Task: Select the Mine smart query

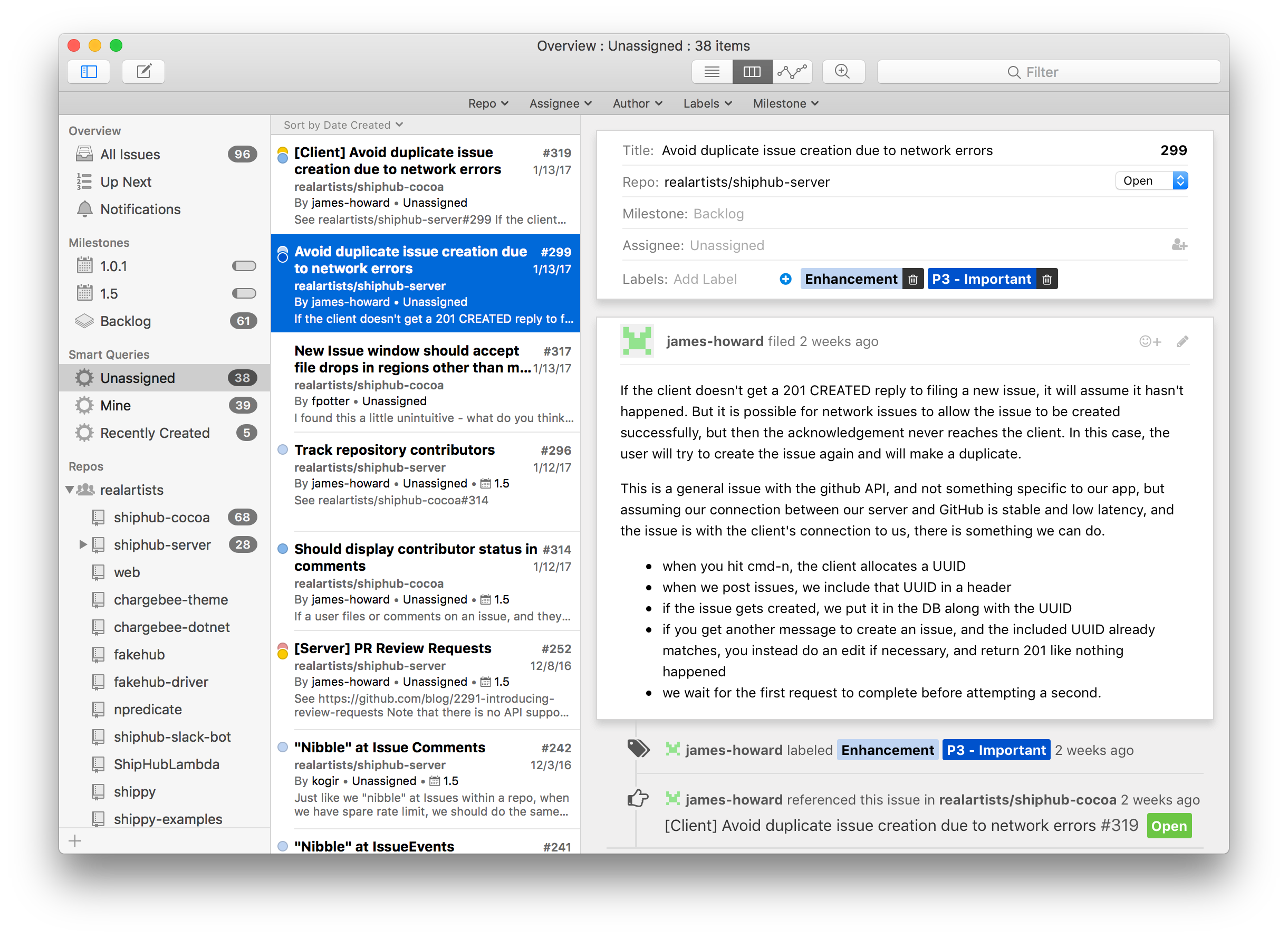Action: pos(165,406)
